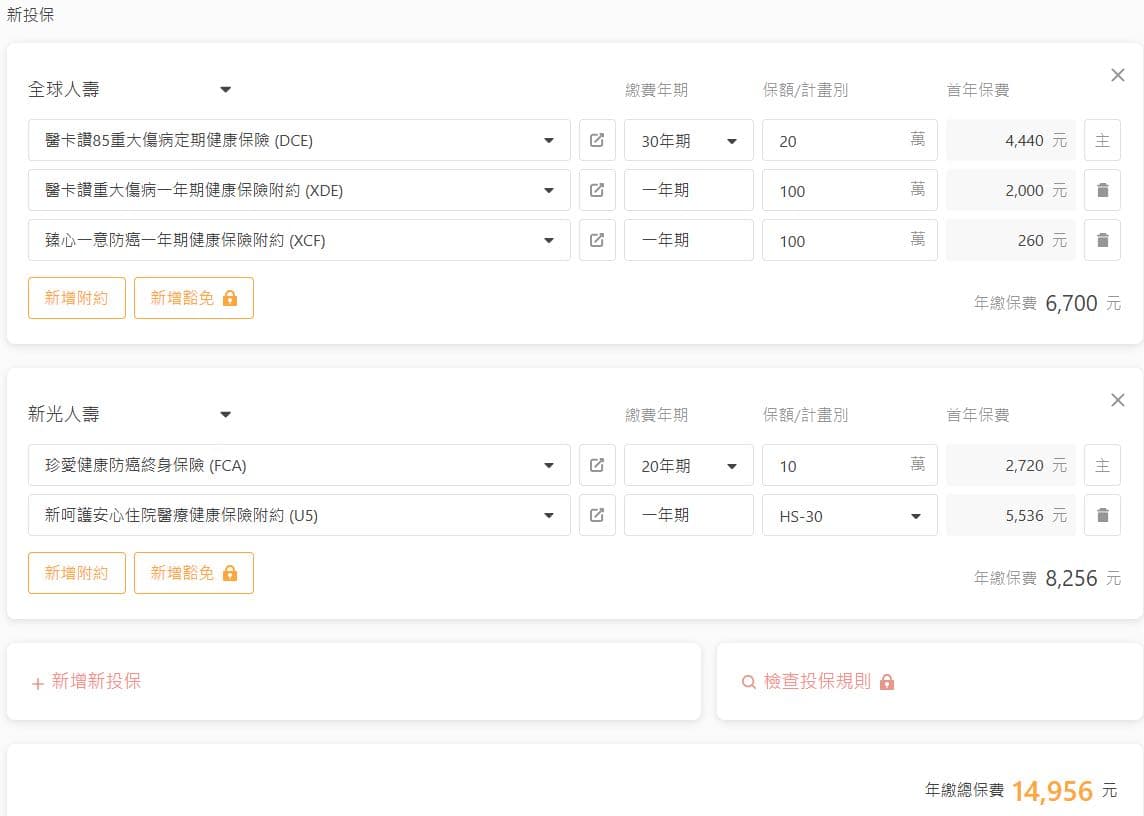The image size is (1144, 816).
Task: Open external link for 臻心一意防癌 (XCF) rider
Action: pos(597,240)
